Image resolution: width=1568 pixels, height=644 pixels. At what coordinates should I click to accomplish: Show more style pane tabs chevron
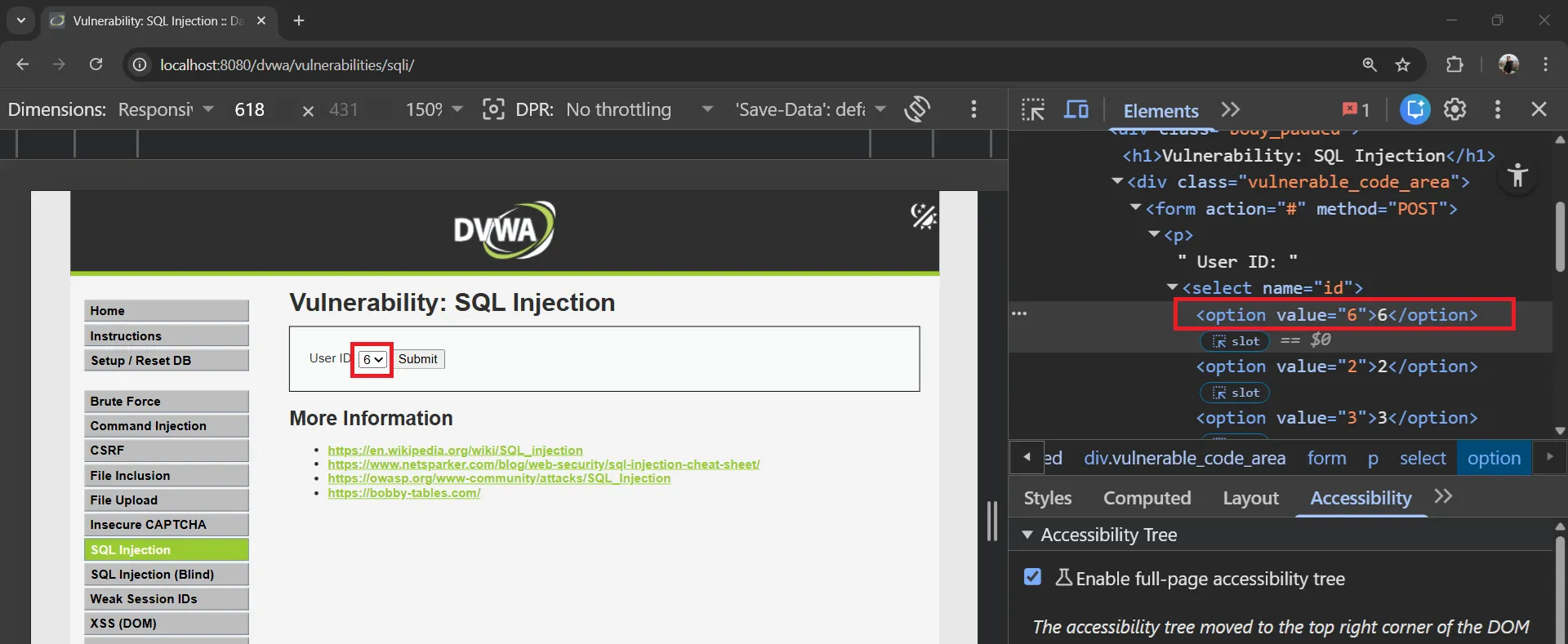(1443, 496)
